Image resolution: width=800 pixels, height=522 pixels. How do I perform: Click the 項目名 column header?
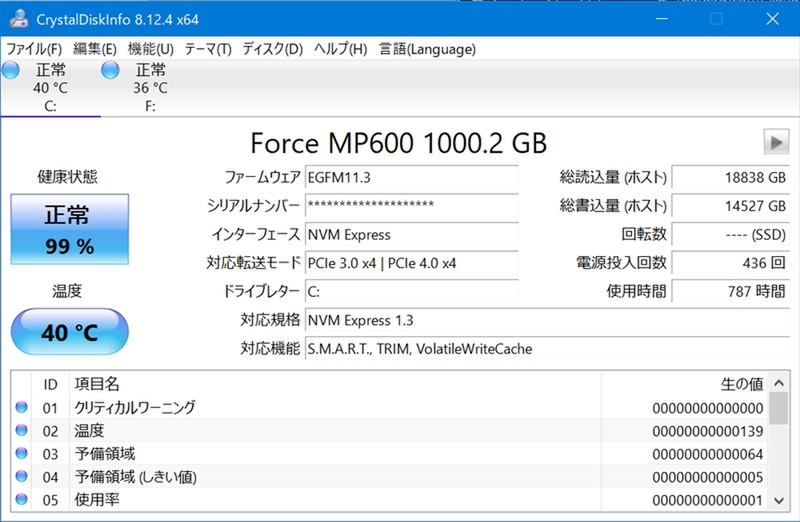(335, 384)
